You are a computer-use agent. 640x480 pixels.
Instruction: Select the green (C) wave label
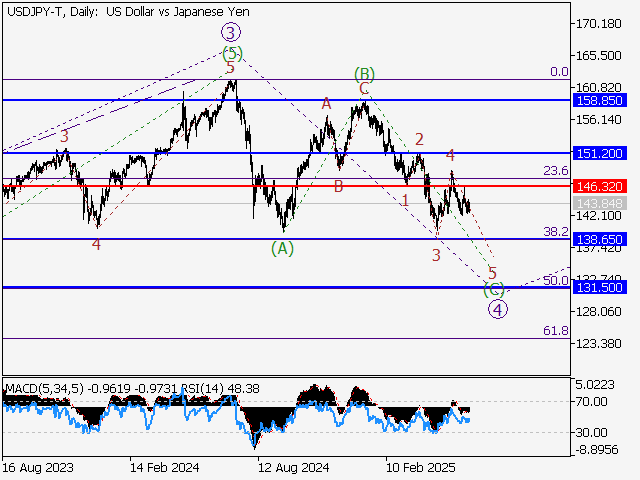[493, 290]
